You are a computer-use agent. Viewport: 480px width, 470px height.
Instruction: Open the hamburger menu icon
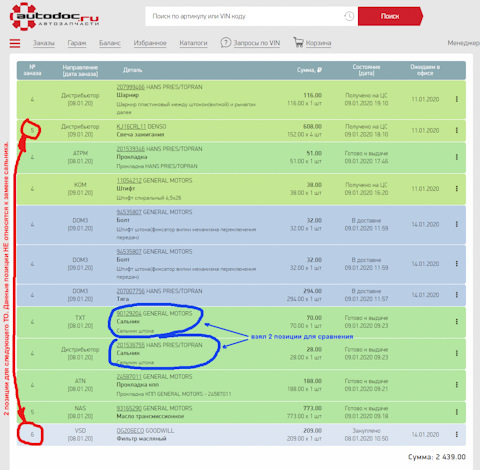15,43
